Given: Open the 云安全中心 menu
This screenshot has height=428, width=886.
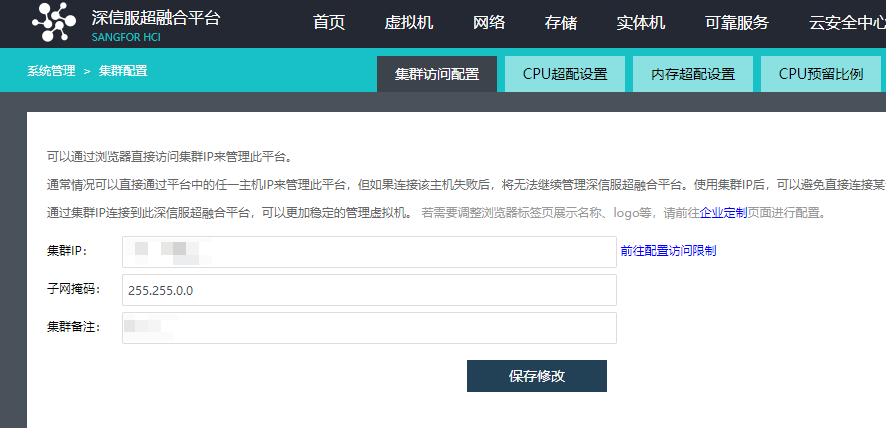Looking at the screenshot, I should pyautogui.click(x=847, y=23).
